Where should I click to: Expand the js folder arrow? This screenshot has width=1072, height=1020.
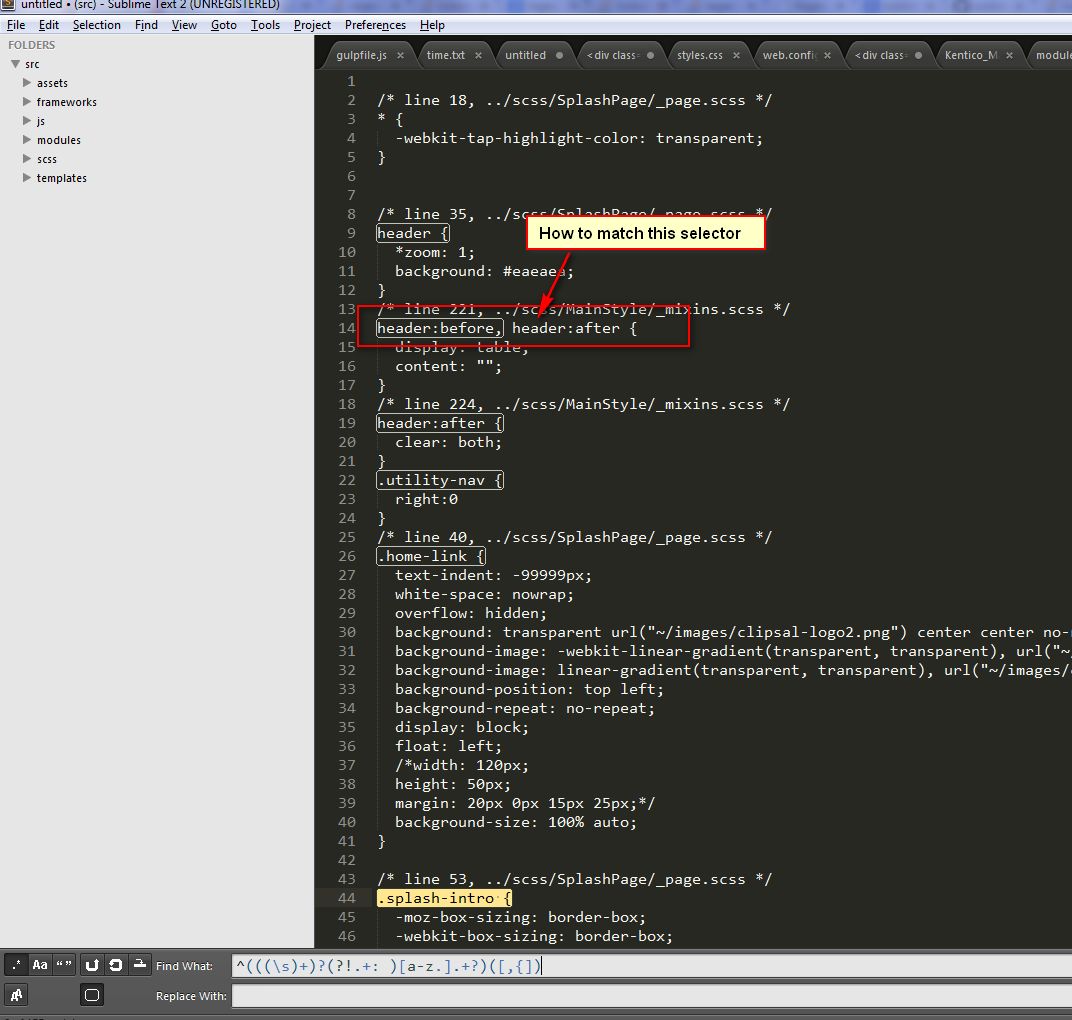coord(27,121)
